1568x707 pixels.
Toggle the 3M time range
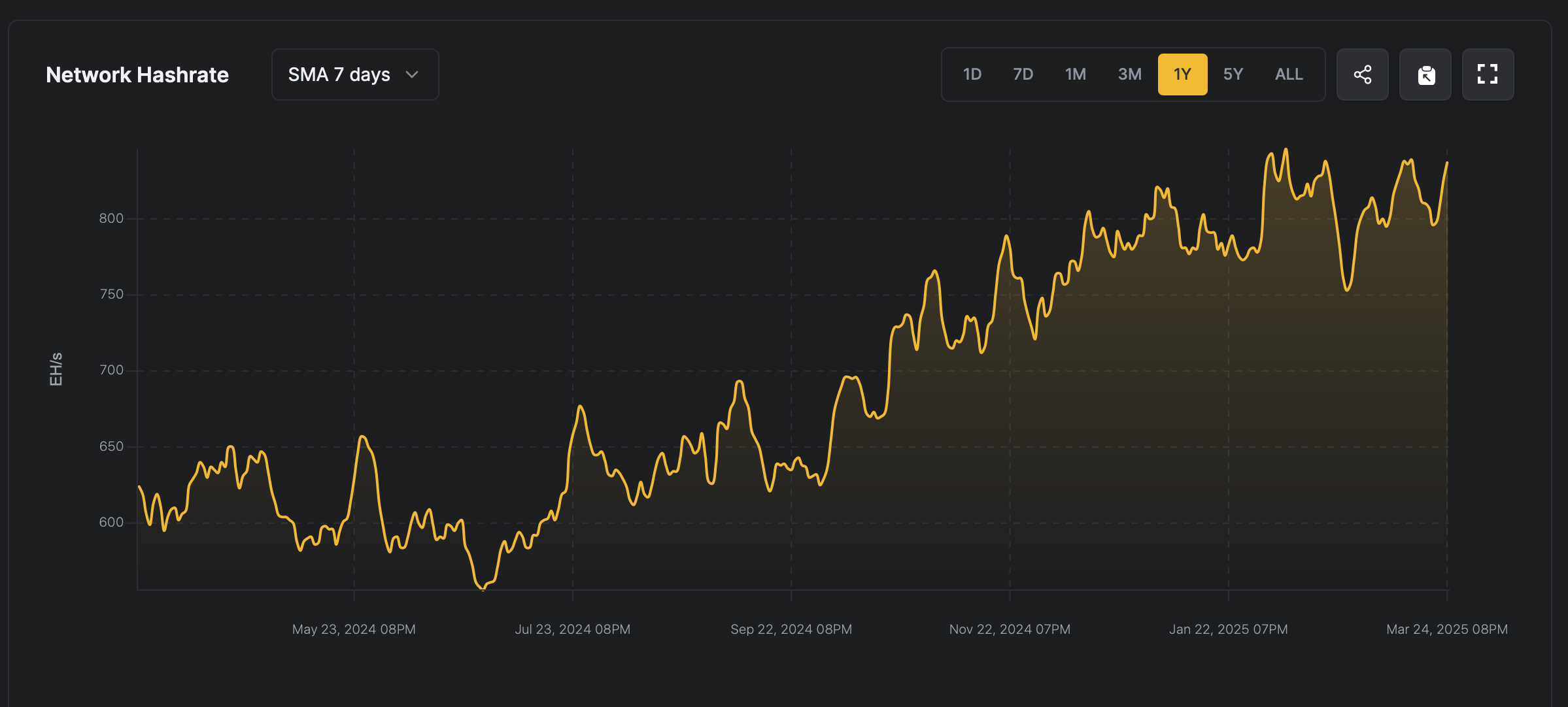pyautogui.click(x=1129, y=74)
